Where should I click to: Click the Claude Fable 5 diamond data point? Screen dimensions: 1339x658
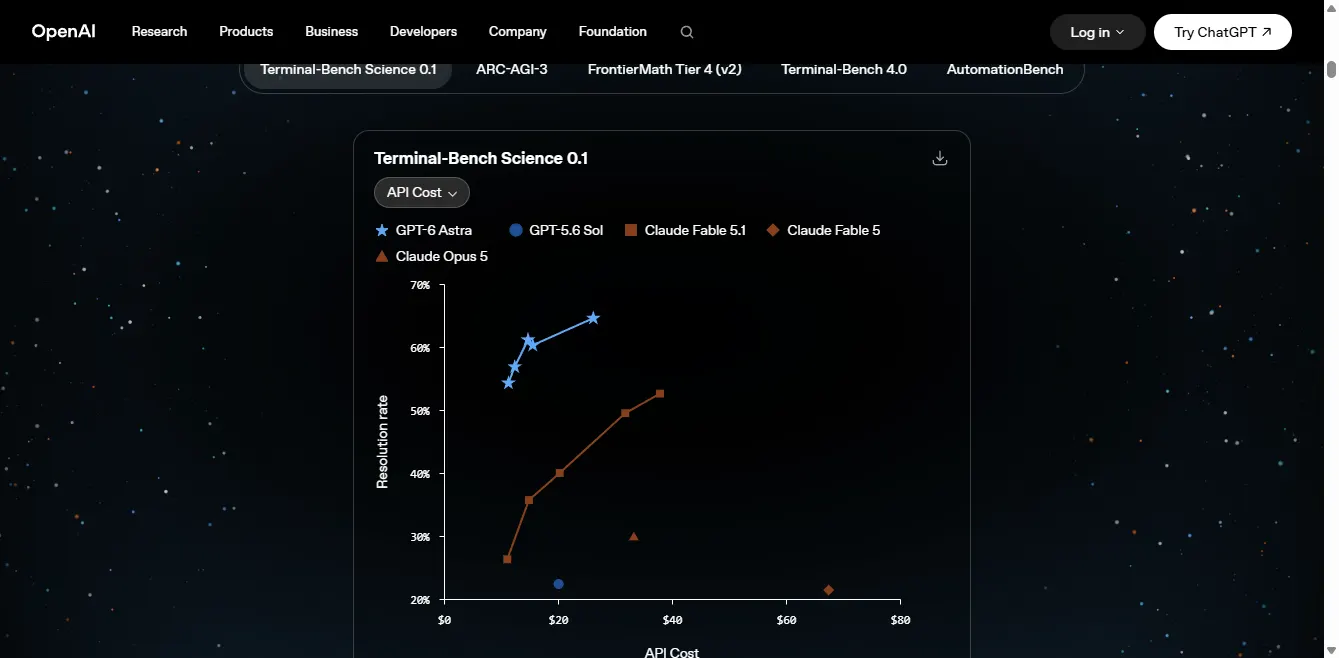pos(829,590)
